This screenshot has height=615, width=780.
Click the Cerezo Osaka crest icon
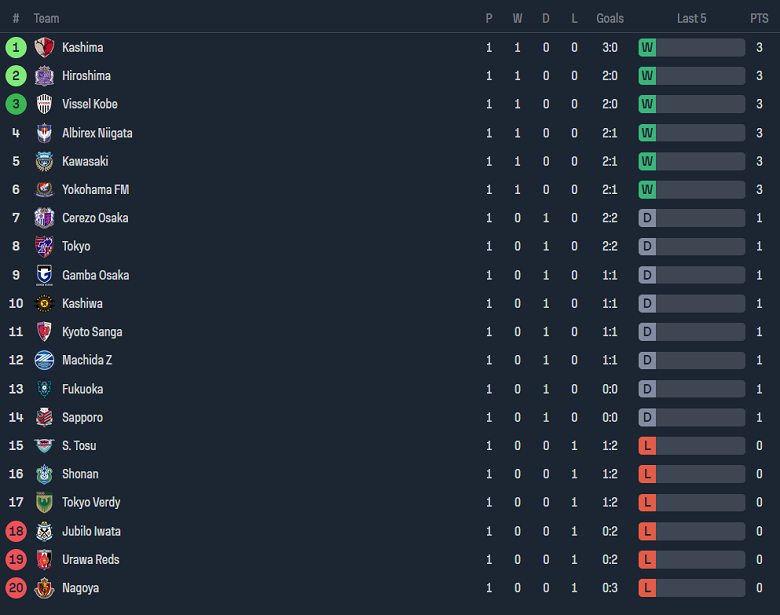(x=44, y=218)
